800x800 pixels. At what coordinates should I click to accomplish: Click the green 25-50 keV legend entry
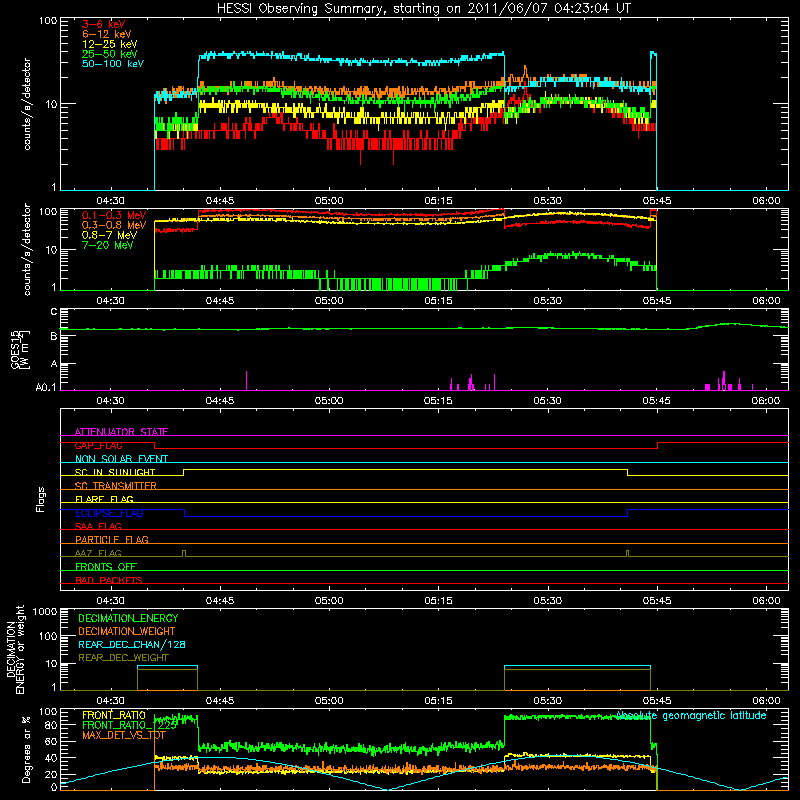click(109, 54)
